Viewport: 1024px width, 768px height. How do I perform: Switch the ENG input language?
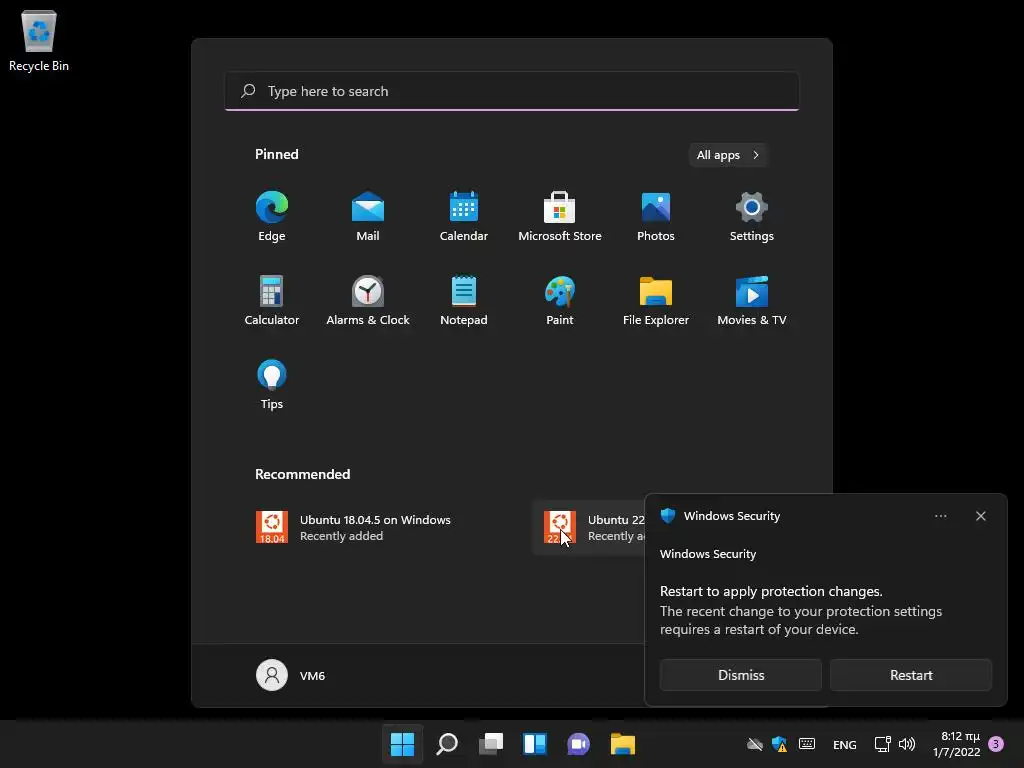point(844,744)
